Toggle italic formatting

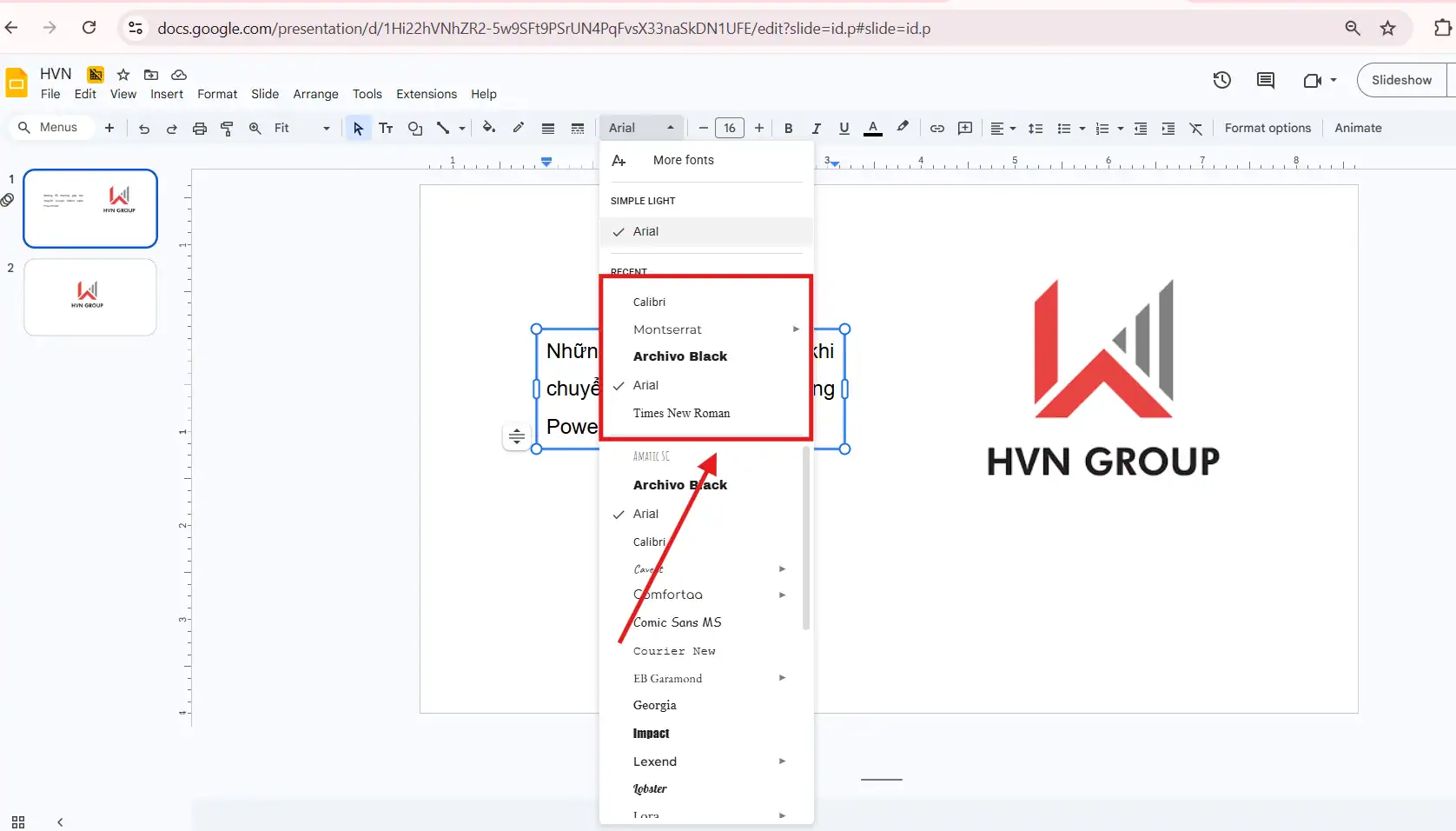pos(816,128)
